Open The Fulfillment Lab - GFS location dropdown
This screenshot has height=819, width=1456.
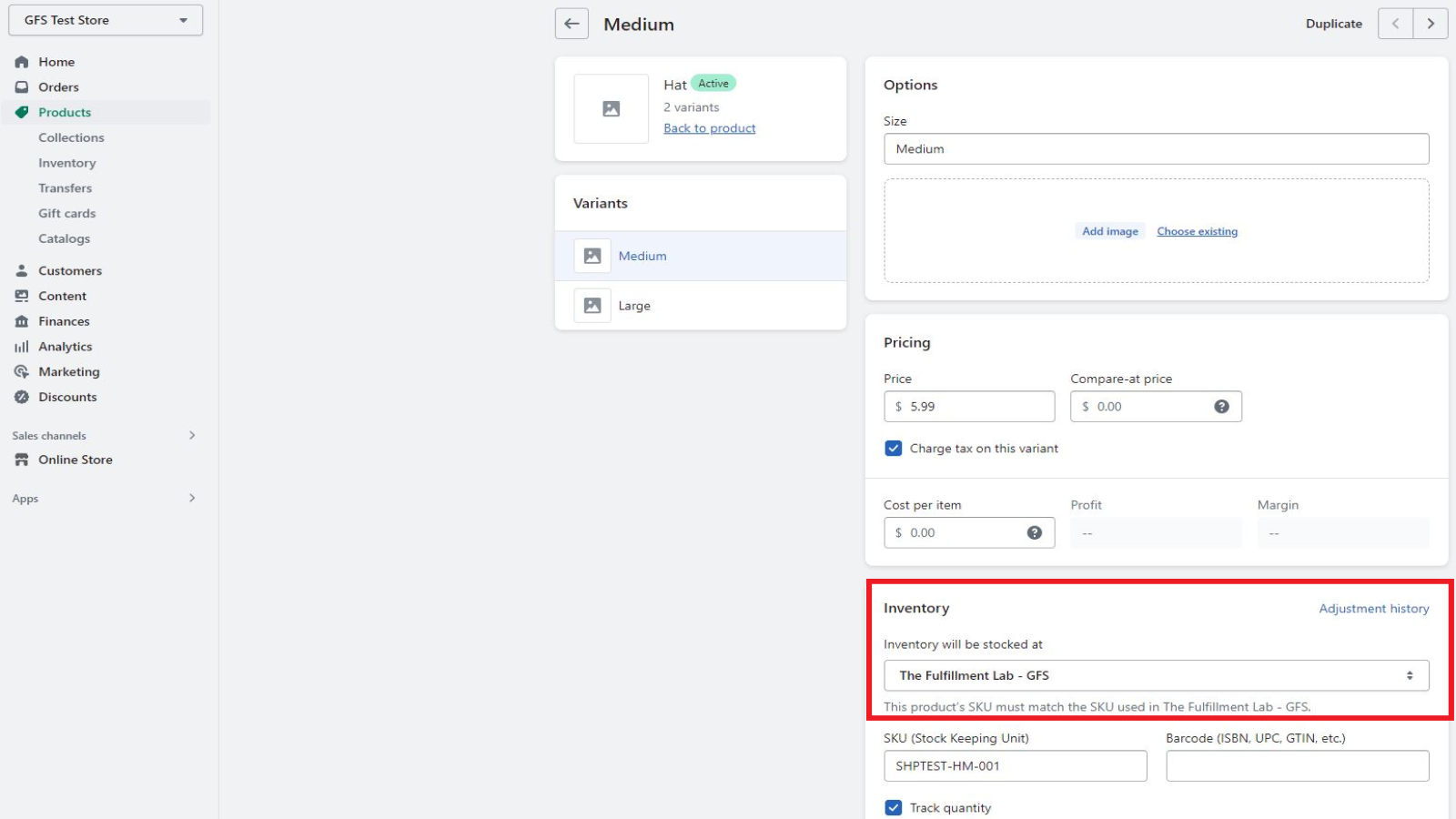[x=1157, y=675]
